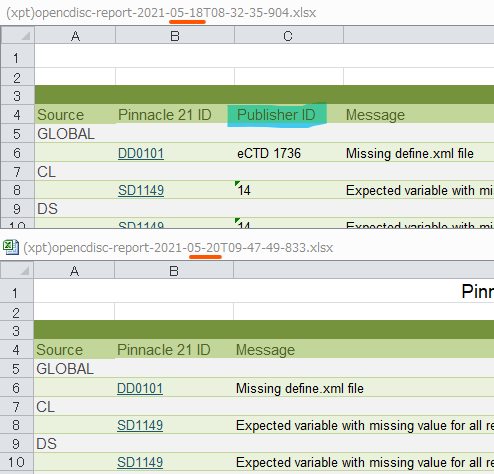Select the GLOBAL cell in lower sheet

[x=74, y=369]
